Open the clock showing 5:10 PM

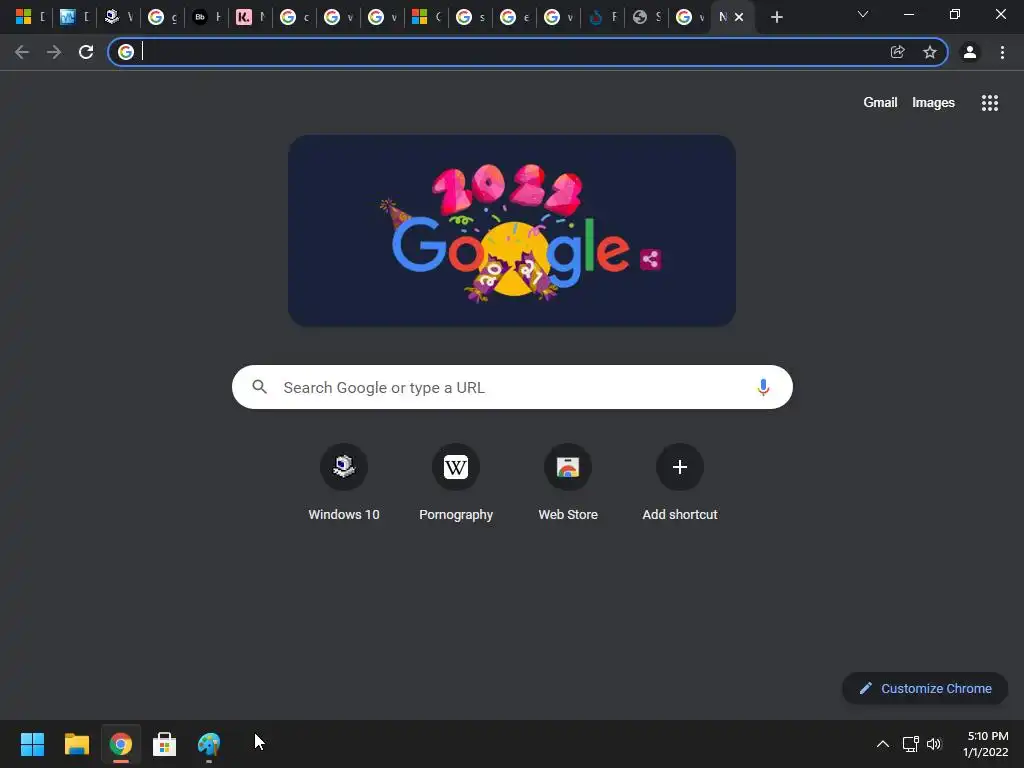[986, 744]
